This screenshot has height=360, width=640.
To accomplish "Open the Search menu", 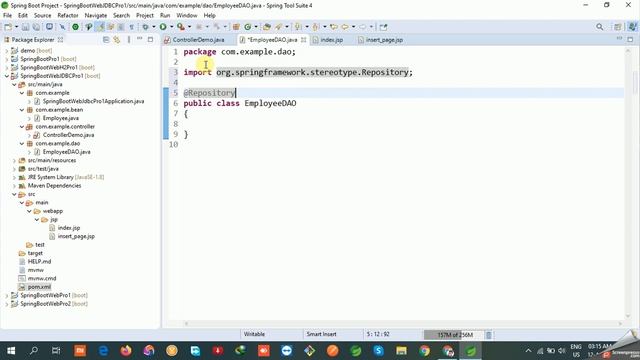I will coord(121,15).
